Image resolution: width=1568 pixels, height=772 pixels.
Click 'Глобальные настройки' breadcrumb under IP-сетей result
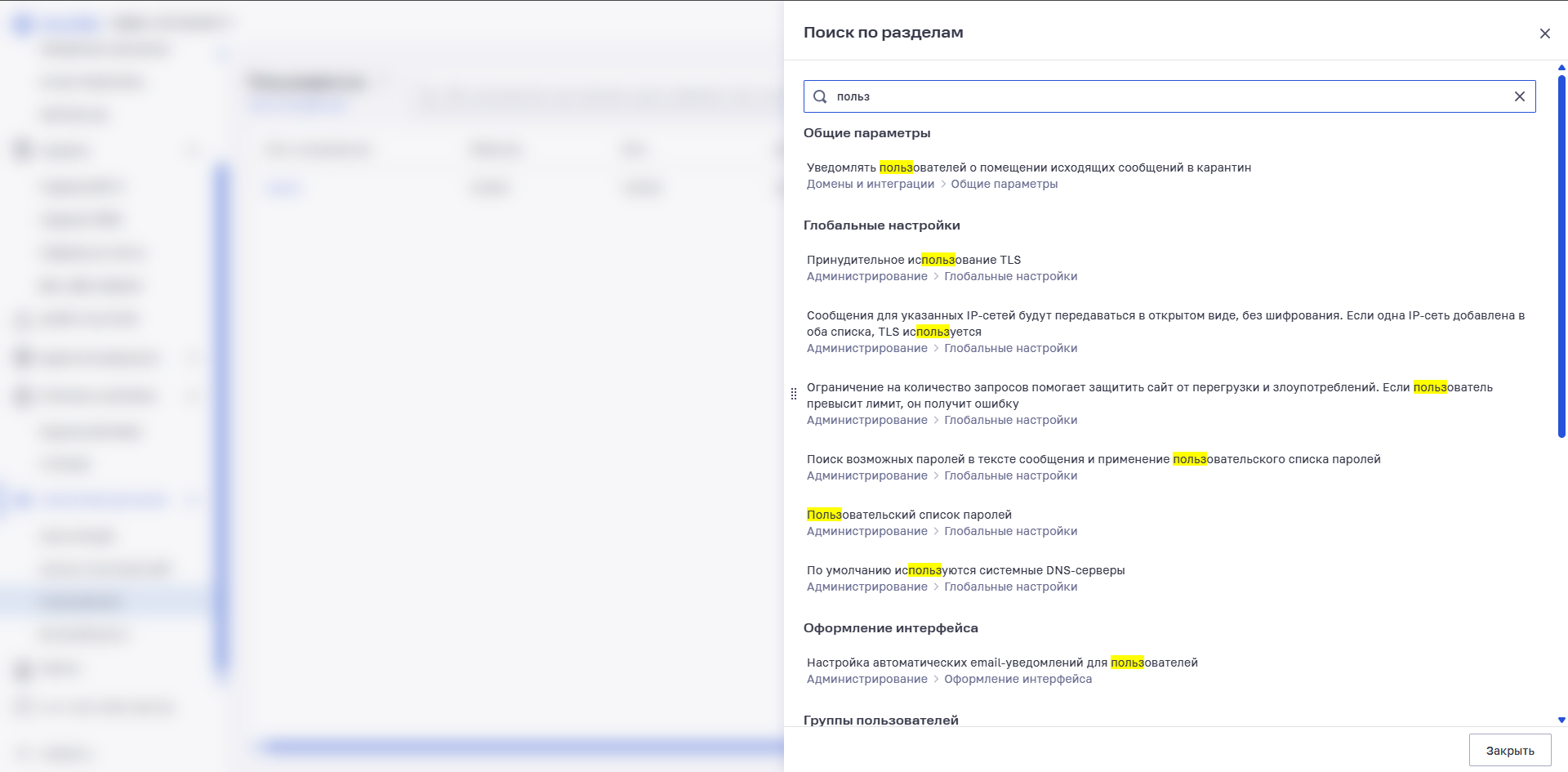[1010, 348]
